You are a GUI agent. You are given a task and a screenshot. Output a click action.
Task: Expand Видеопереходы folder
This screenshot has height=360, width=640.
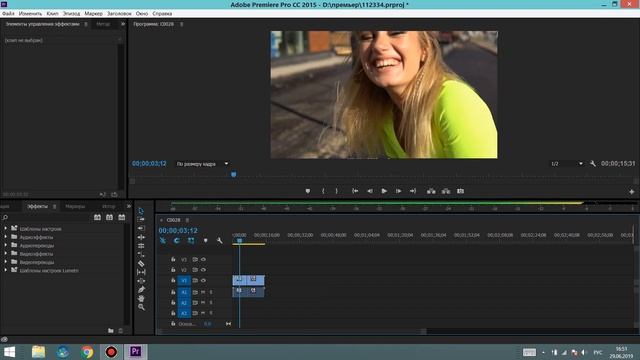[6, 262]
